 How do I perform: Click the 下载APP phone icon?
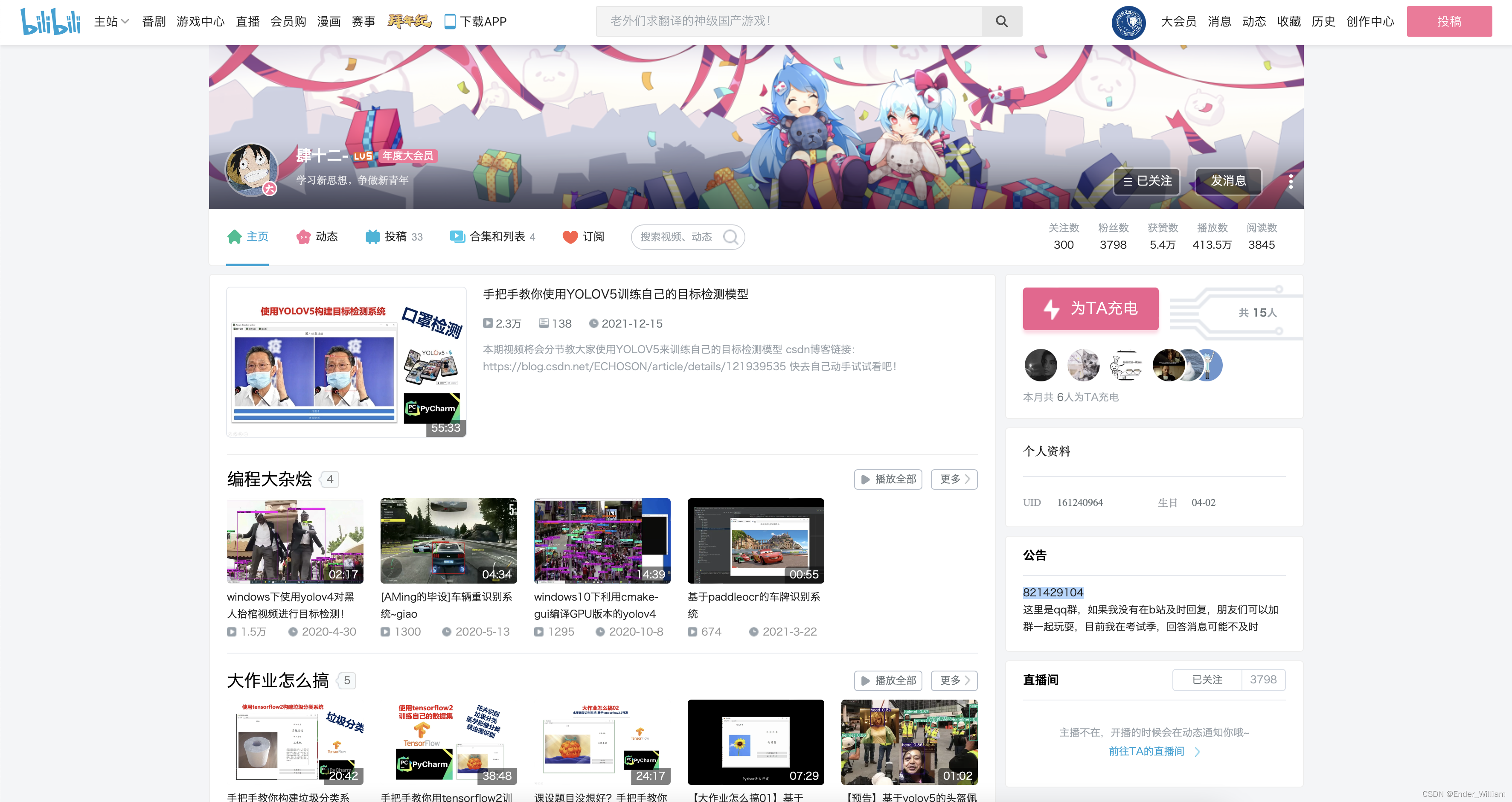click(x=450, y=21)
